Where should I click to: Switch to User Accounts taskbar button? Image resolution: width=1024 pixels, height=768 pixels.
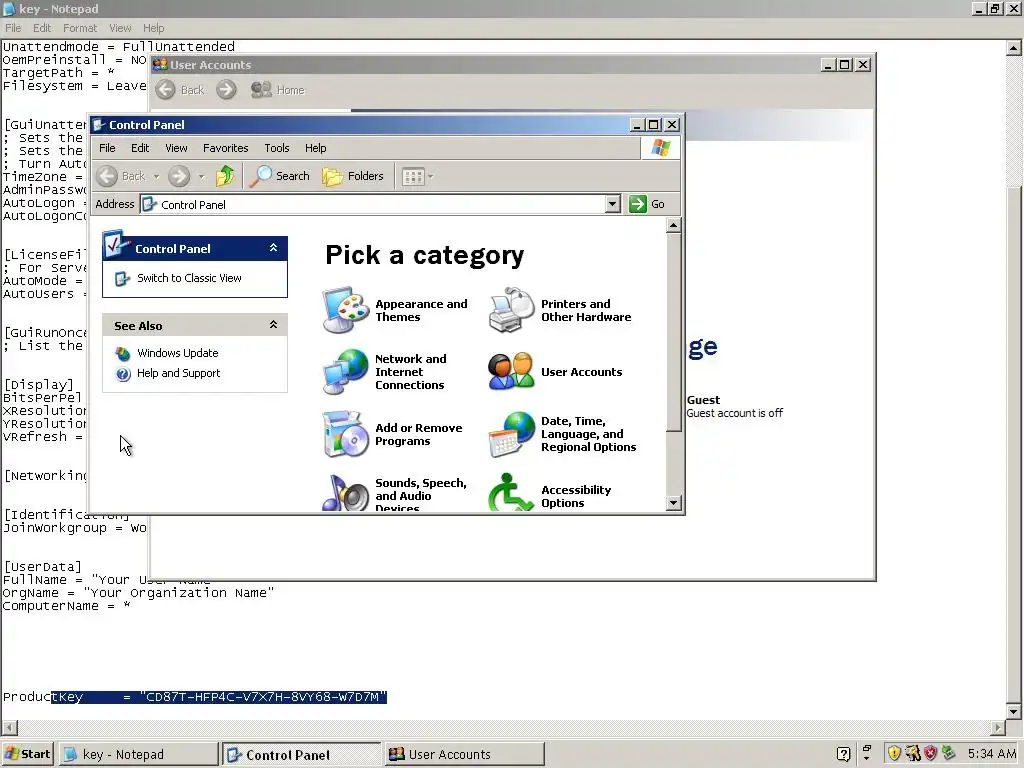[x=463, y=754]
